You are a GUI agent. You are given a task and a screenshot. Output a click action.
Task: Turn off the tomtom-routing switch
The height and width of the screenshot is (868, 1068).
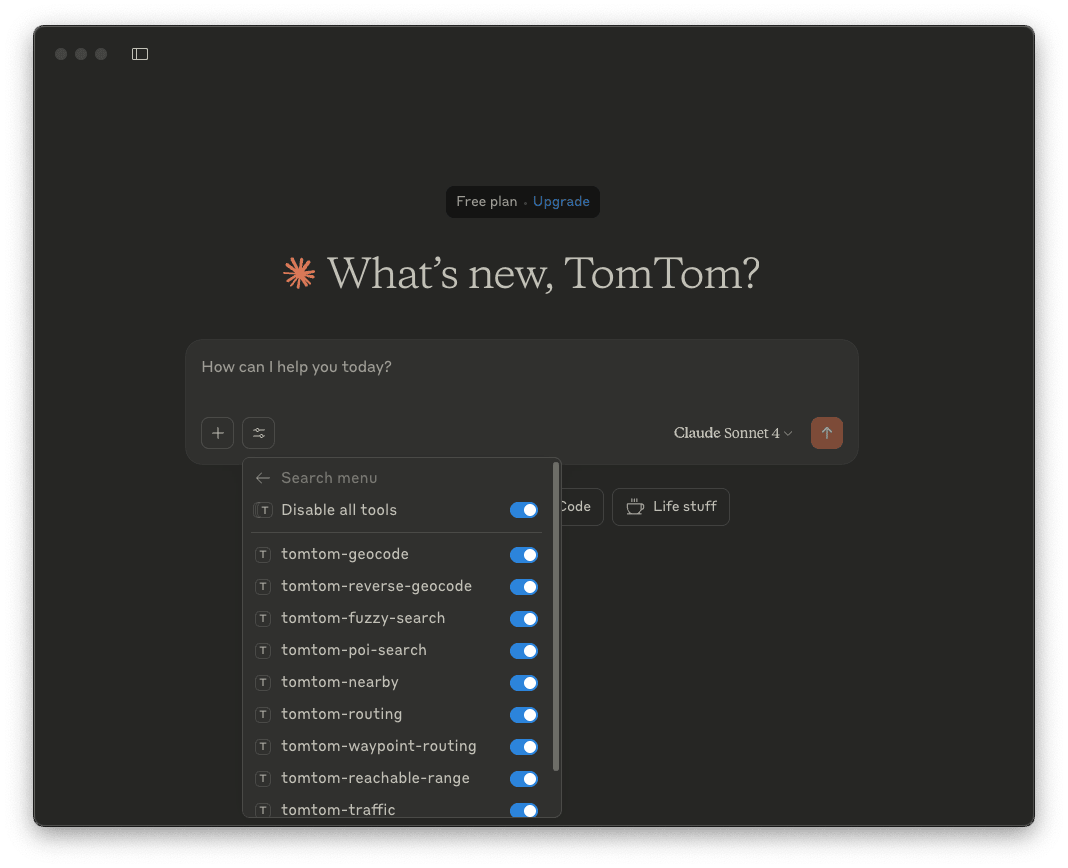click(524, 715)
